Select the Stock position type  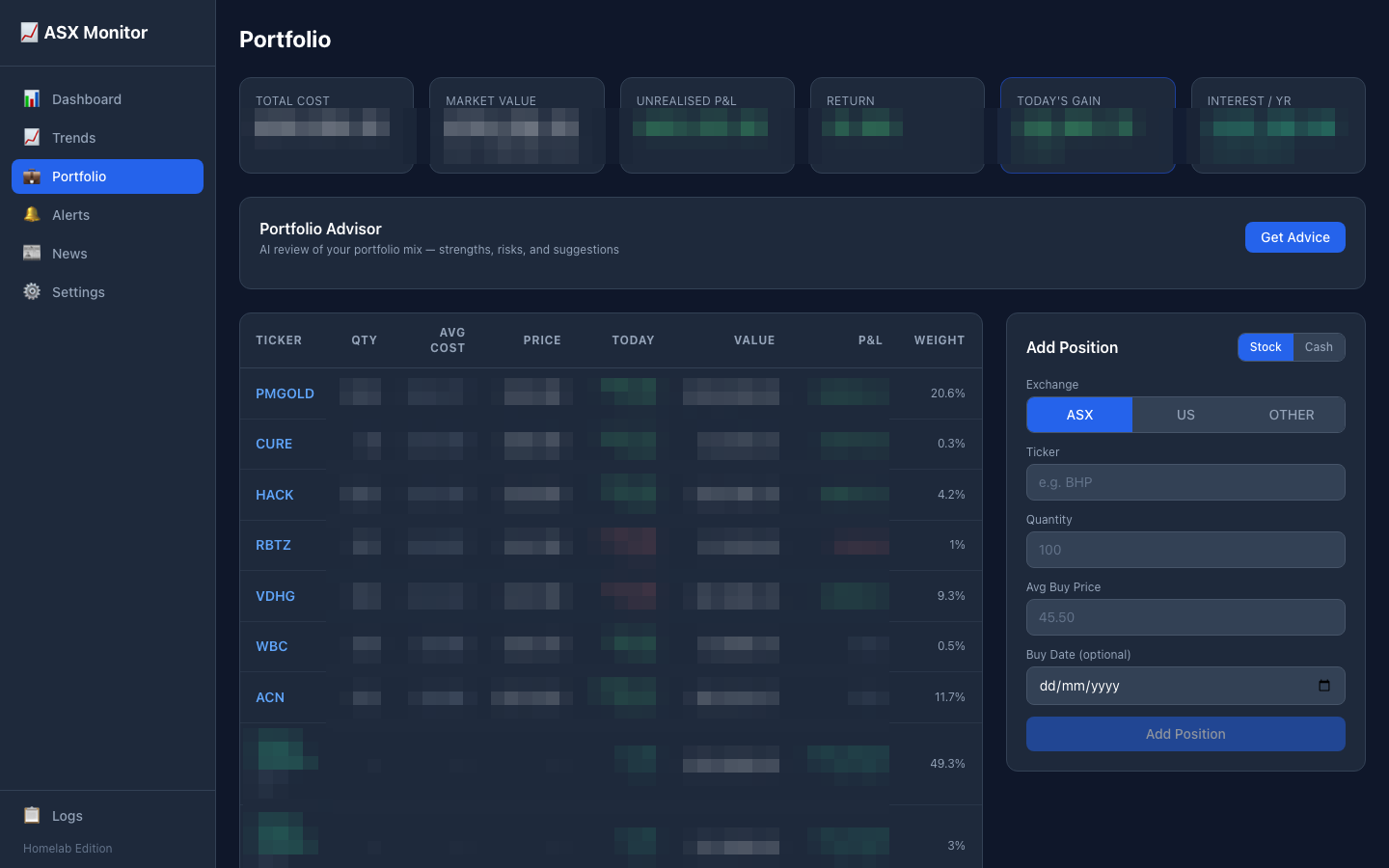coord(1266,347)
